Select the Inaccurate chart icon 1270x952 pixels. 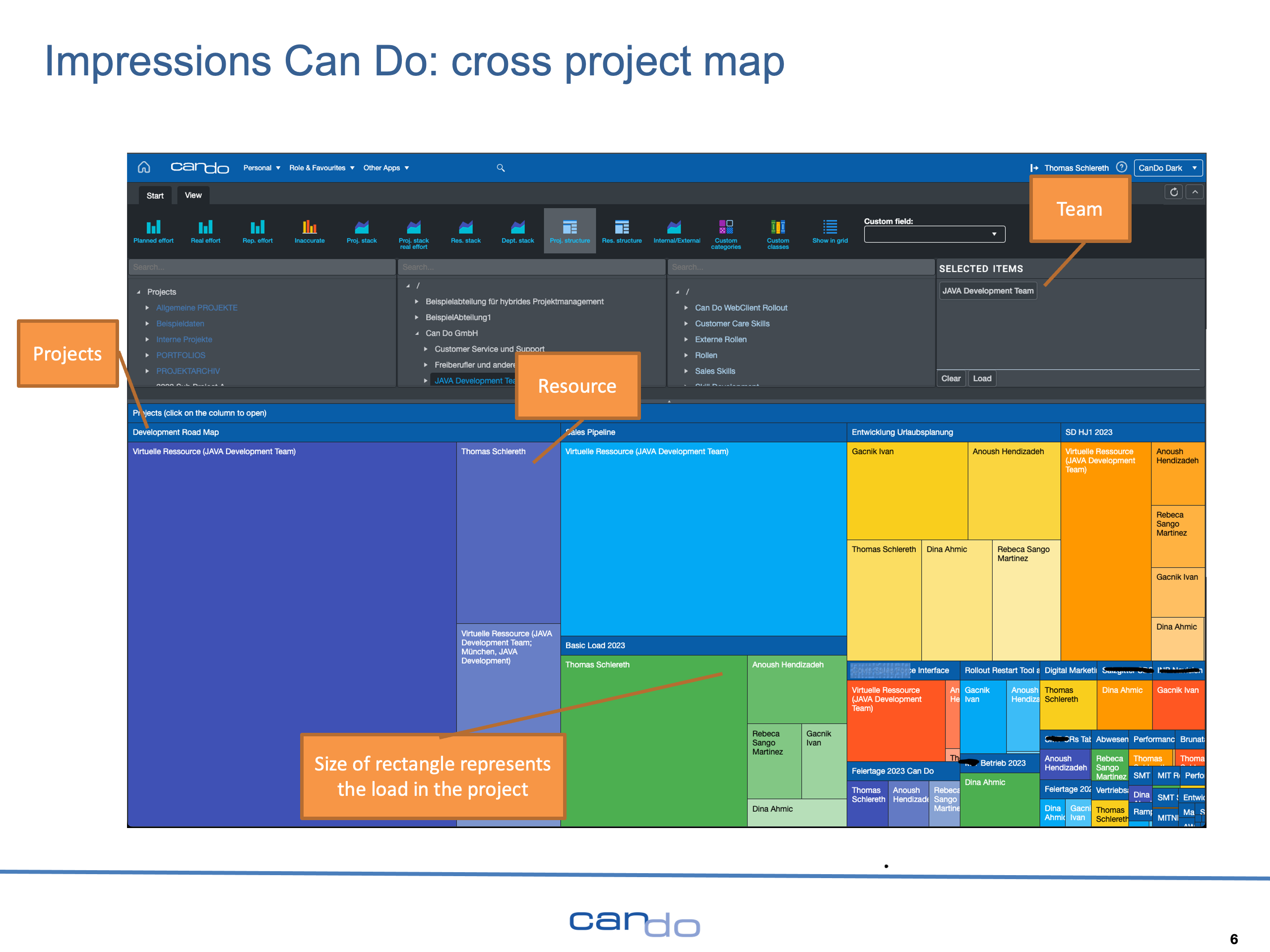click(310, 231)
